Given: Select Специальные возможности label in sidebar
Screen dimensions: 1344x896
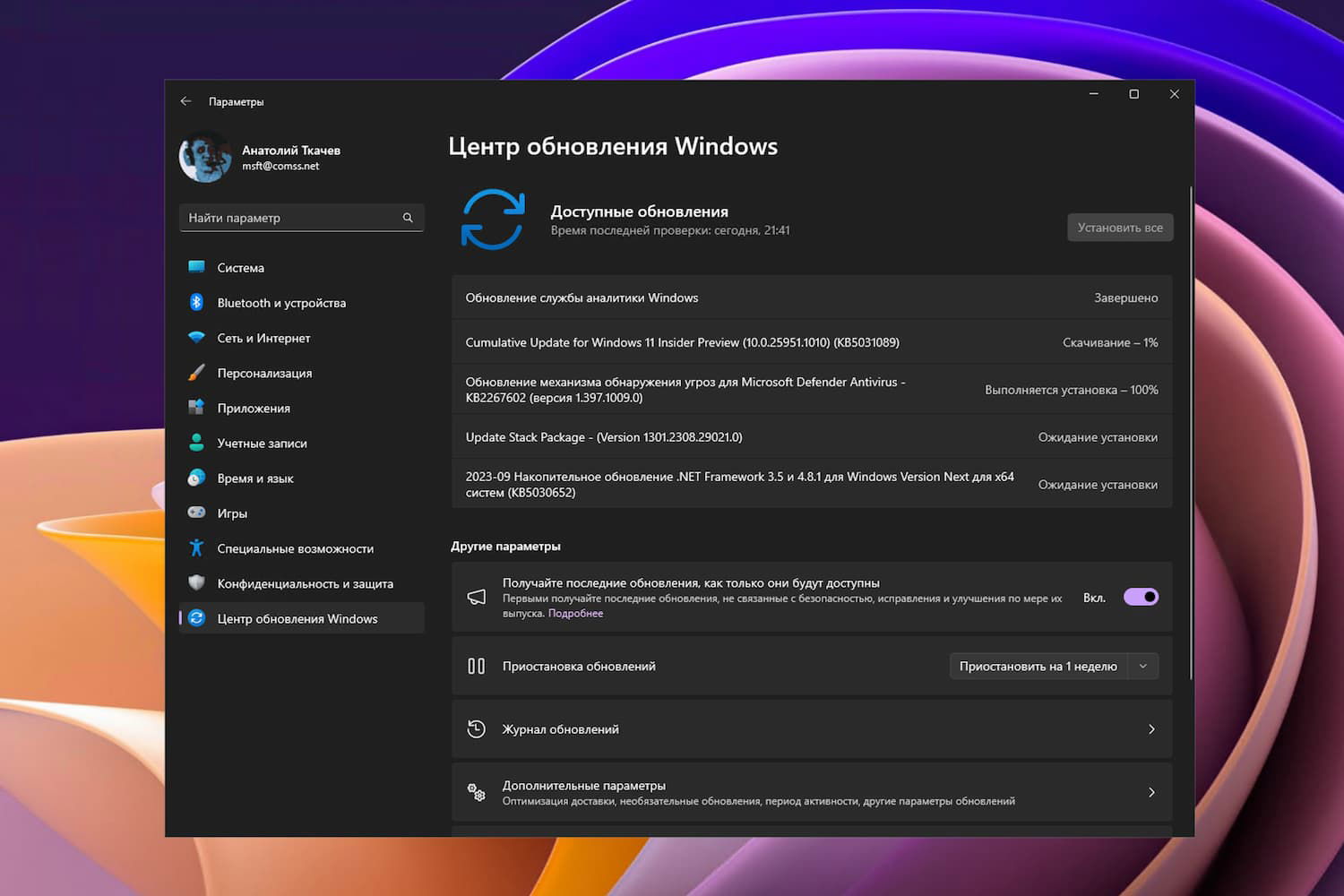Looking at the screenshot, I should [x=296, y=548].
